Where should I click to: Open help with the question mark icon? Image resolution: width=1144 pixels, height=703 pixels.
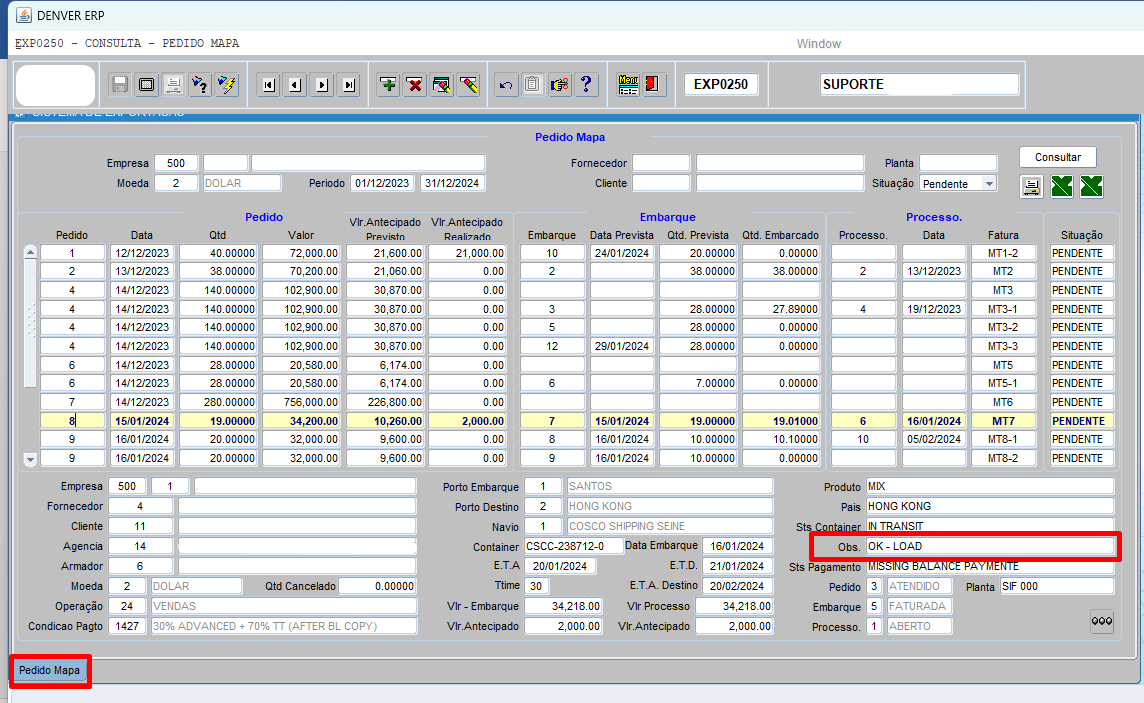[x=586, y=85]
